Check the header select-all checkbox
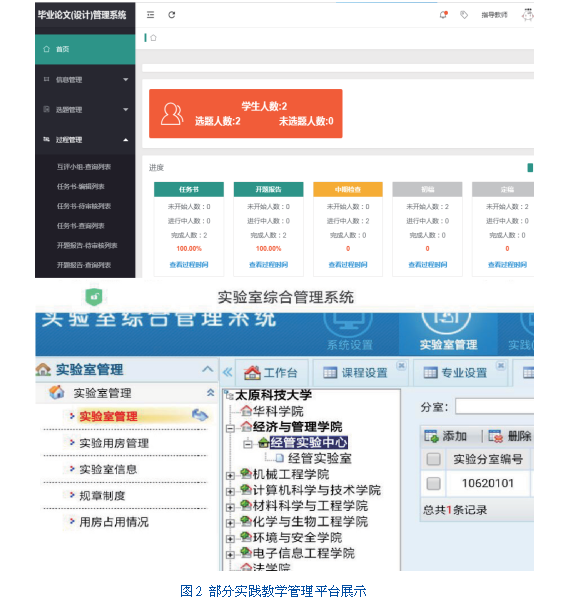563x606 pixels. pos(433,460)
